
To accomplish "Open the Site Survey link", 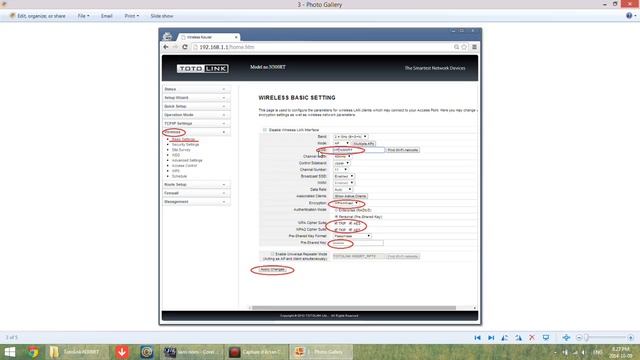I will tap(181, 150).
